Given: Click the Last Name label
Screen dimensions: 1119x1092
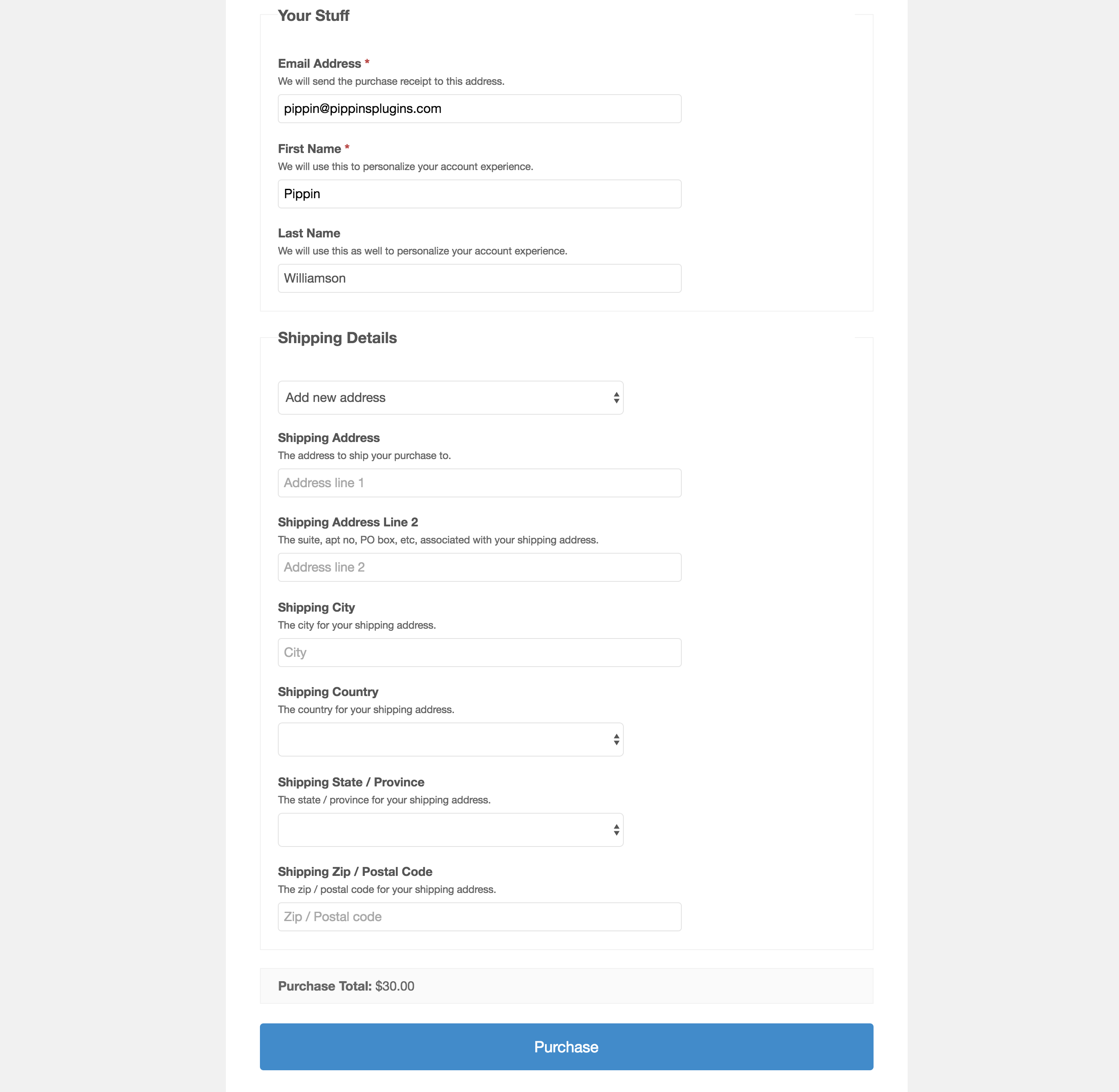Looking at the screenshot, I should point(309,234).
